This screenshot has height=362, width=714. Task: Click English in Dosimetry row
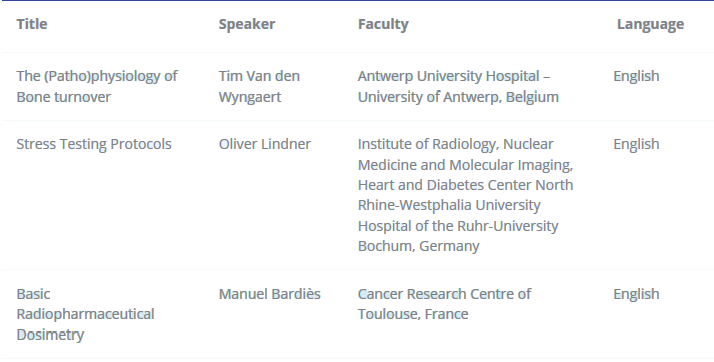(x=636, y=294)
